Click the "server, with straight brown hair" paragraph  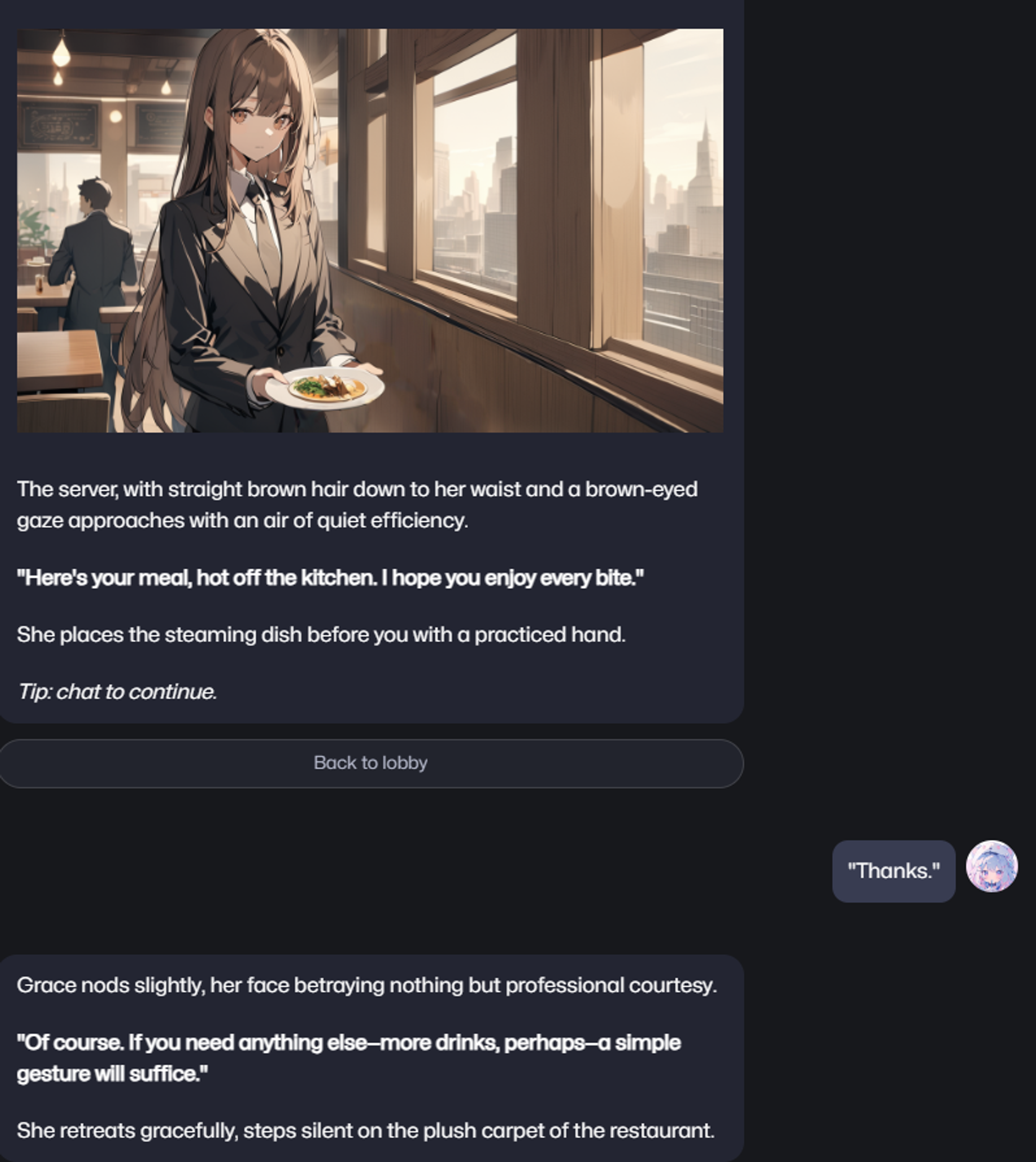coord(357,505)
